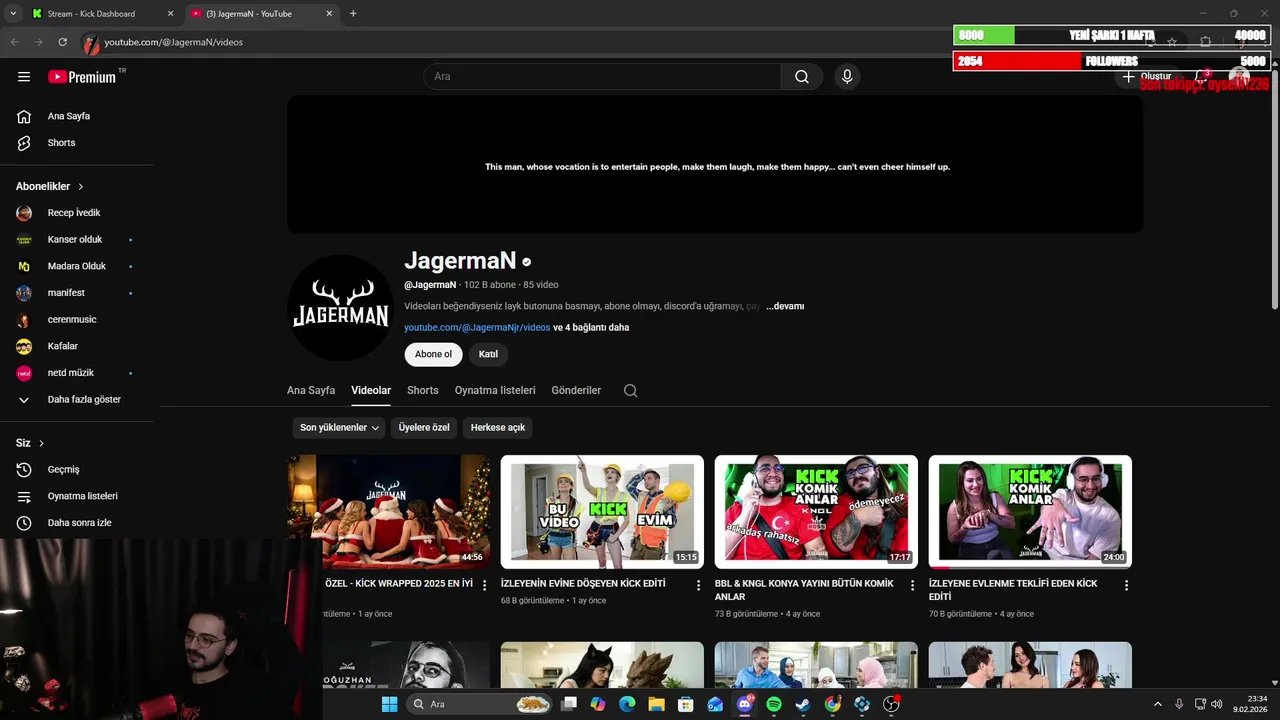Filter videos by Üyelere özel
The image size is (1280, 720).
pyautogui.click(x=424, y=428)
